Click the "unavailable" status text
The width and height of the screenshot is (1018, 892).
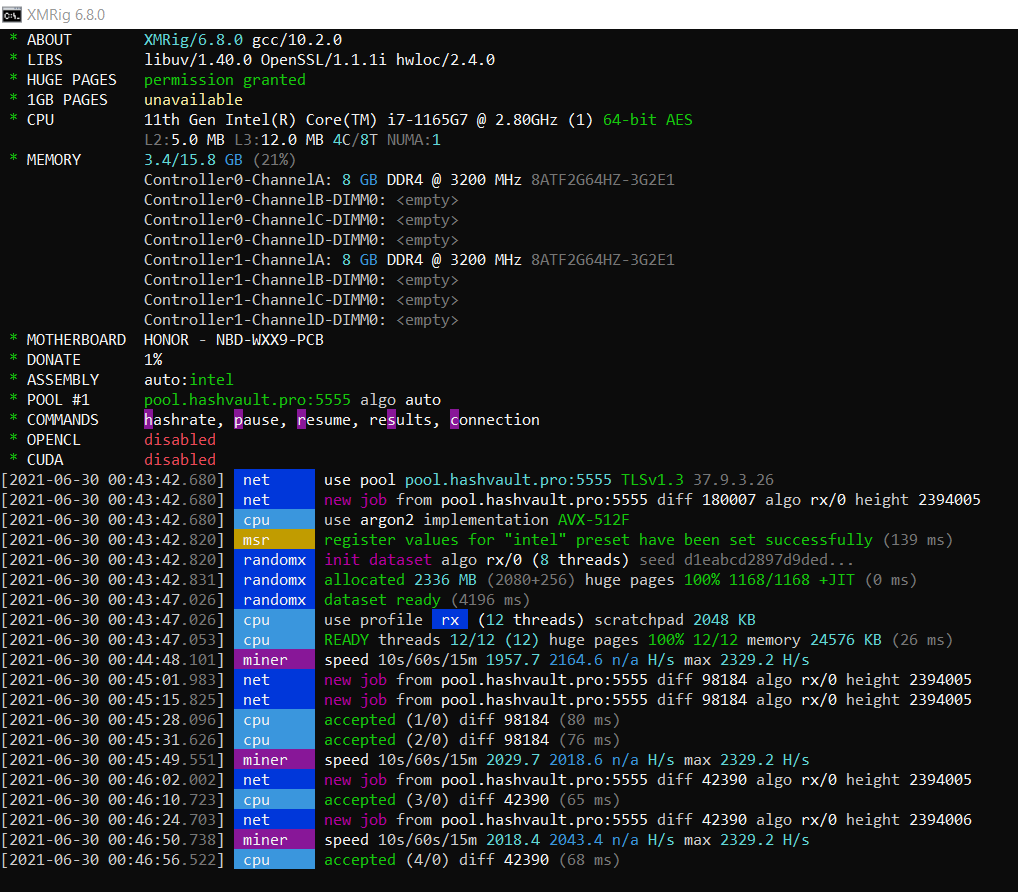click(193, 100)
